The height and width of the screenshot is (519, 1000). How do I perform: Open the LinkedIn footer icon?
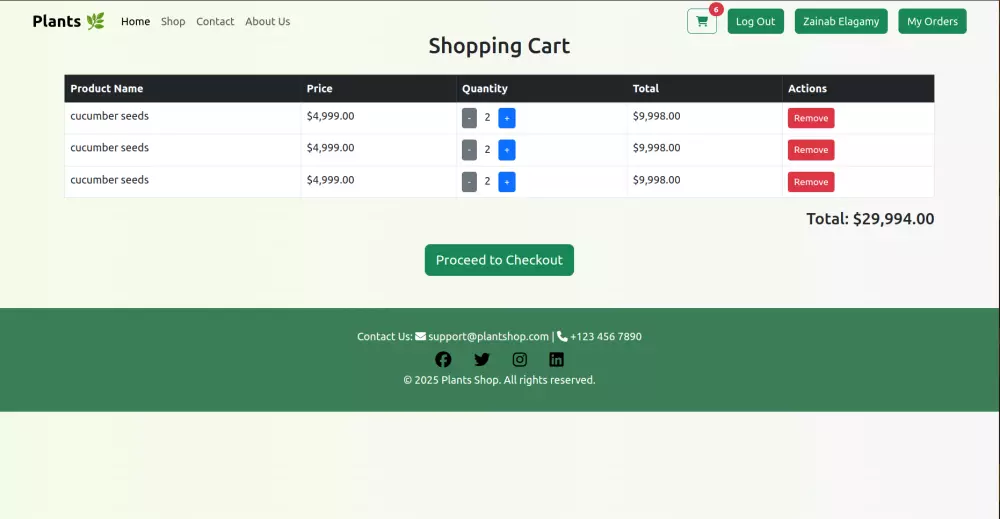pyautogui.click(x=556, y=360)
